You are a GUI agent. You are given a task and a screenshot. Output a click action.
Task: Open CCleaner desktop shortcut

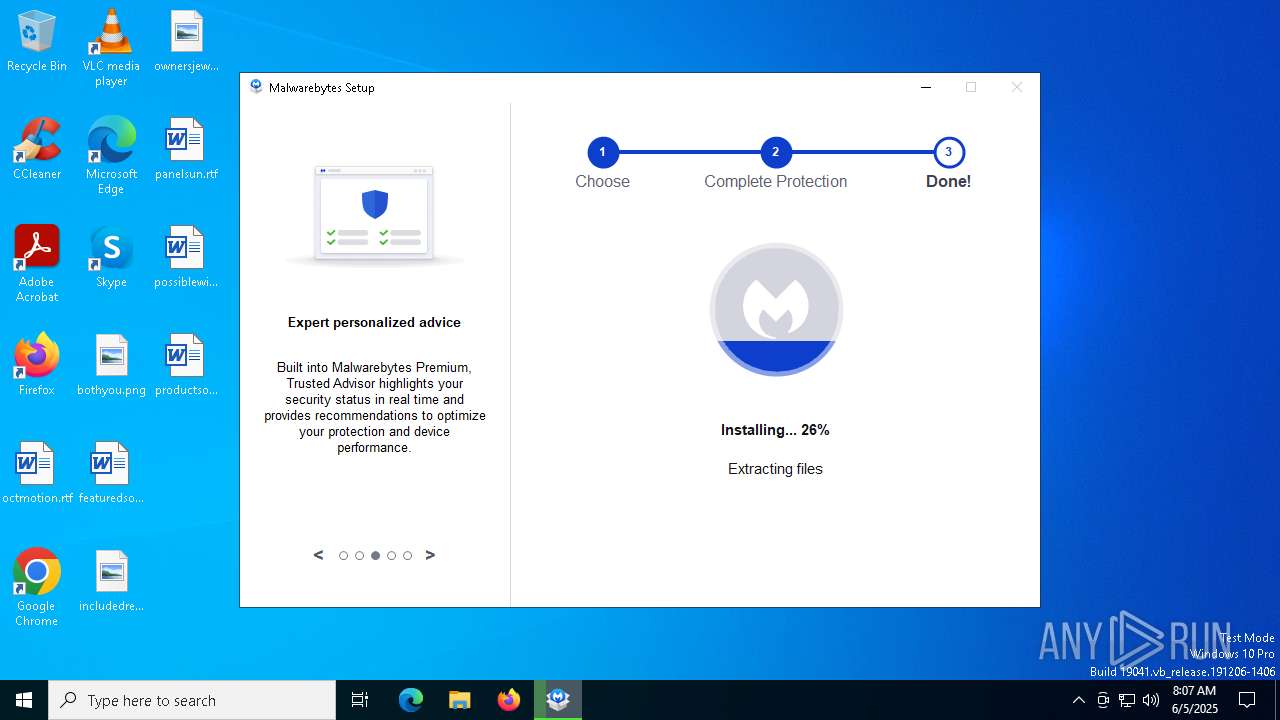pyautogui.click(x=37, y=149)
